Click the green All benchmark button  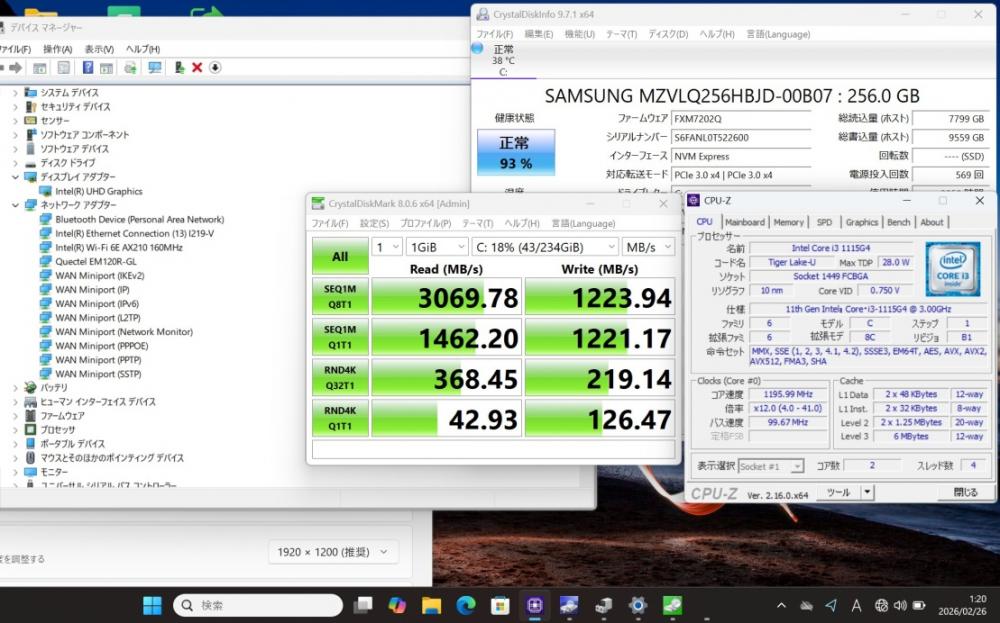340,257
